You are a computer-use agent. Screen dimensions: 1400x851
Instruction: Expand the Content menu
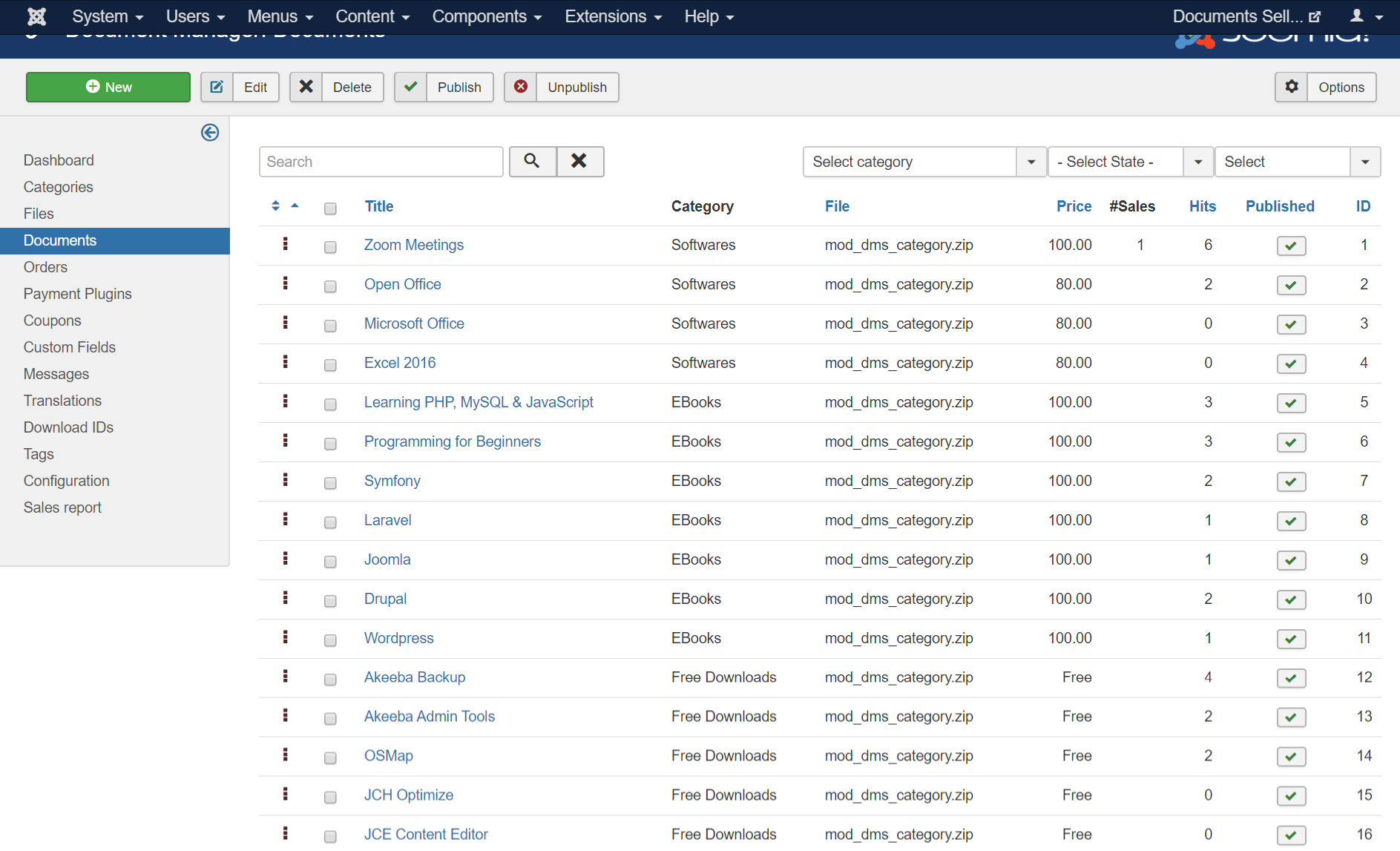pyautogui.click(x=372, y=16)
